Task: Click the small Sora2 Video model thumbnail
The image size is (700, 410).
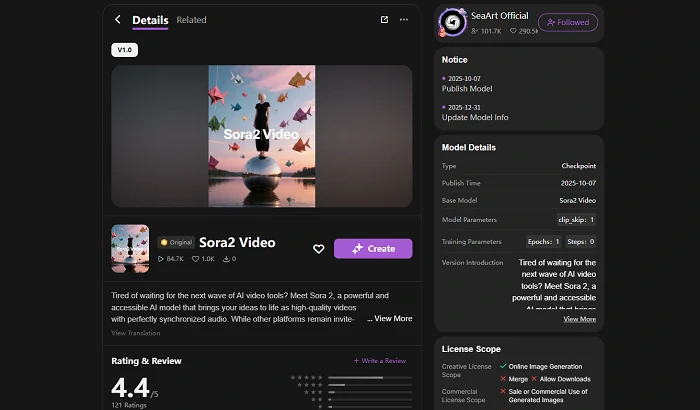Action: pos(130,249)
